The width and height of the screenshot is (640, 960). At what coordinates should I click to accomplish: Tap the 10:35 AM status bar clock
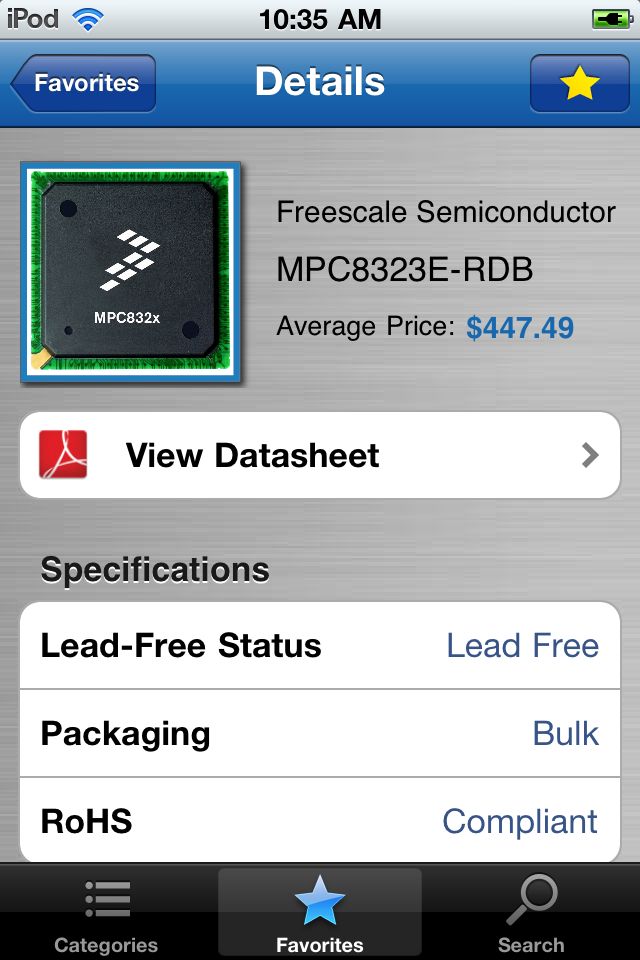pyautogui.click(x=320, y=20)
